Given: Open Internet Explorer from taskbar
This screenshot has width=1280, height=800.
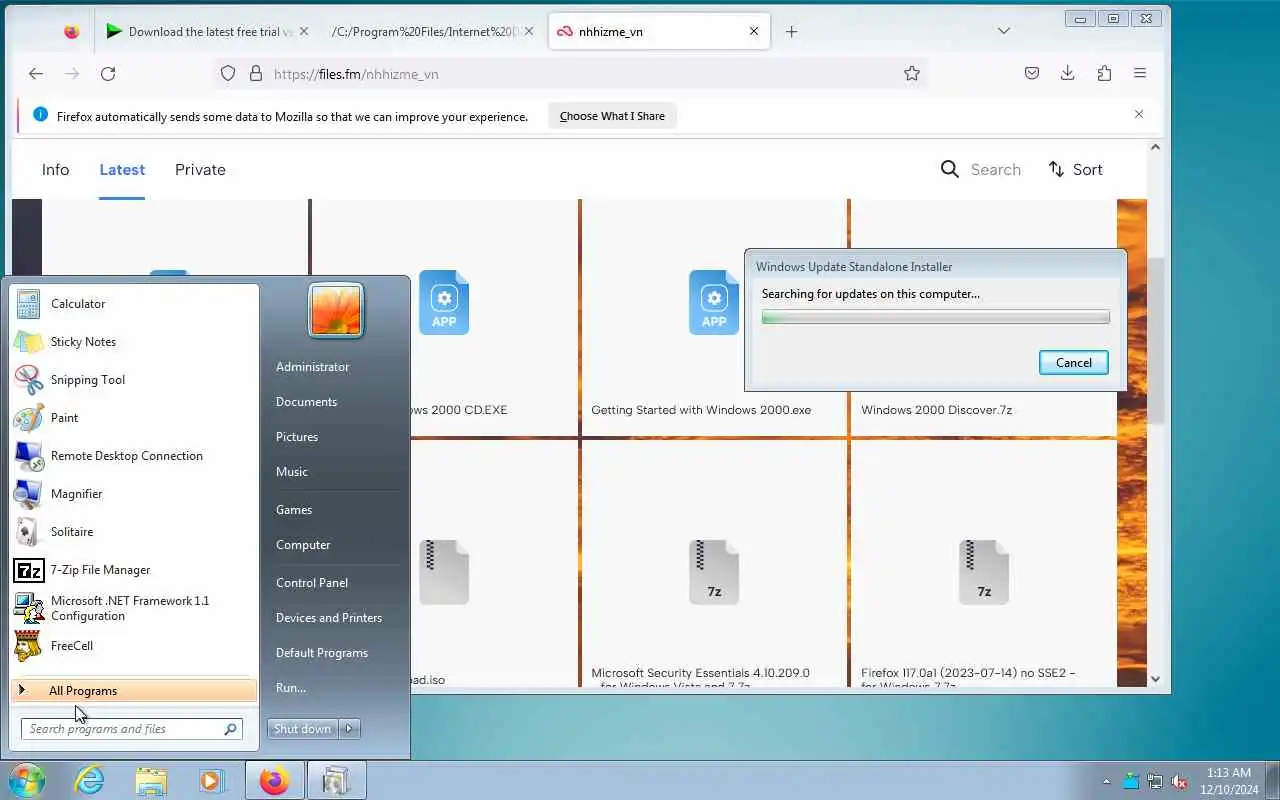Looking at the screenshot, I should click(90, 780).
